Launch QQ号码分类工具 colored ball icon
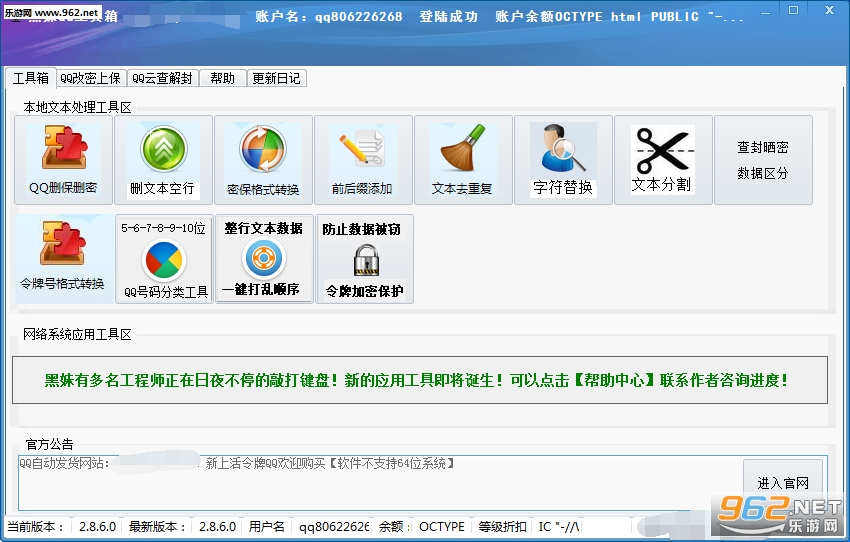The image size is (850, 542). [164, 260]
